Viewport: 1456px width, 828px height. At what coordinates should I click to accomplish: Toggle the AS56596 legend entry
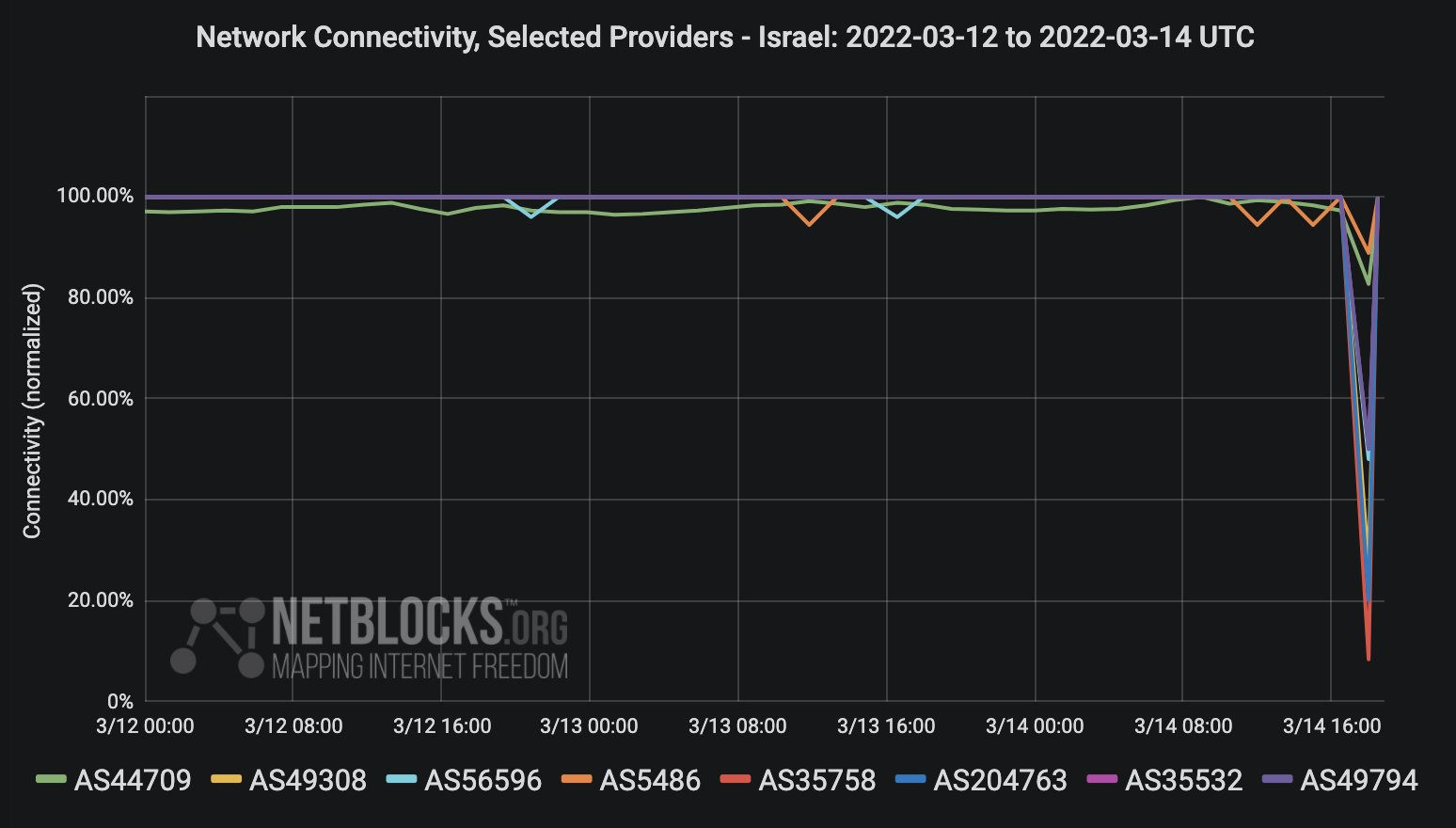(464, 780)
